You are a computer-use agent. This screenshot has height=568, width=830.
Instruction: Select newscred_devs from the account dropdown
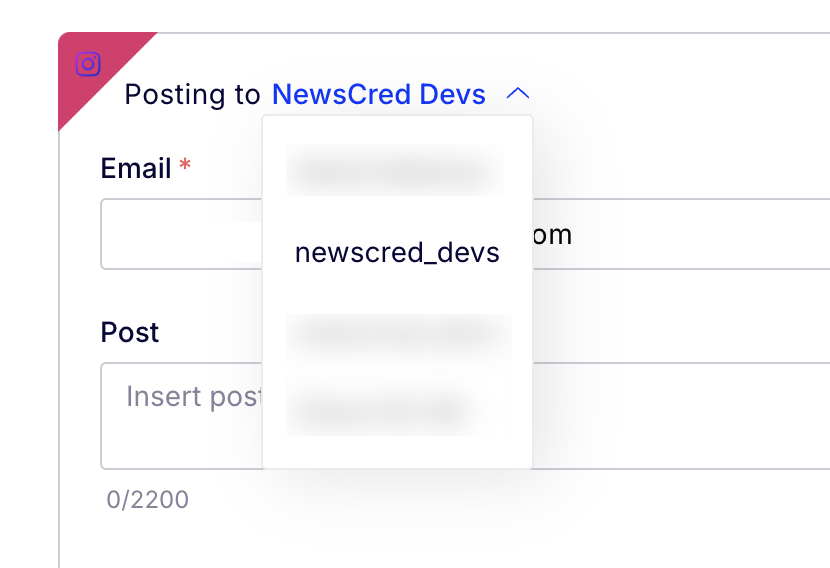pos(397,253)
